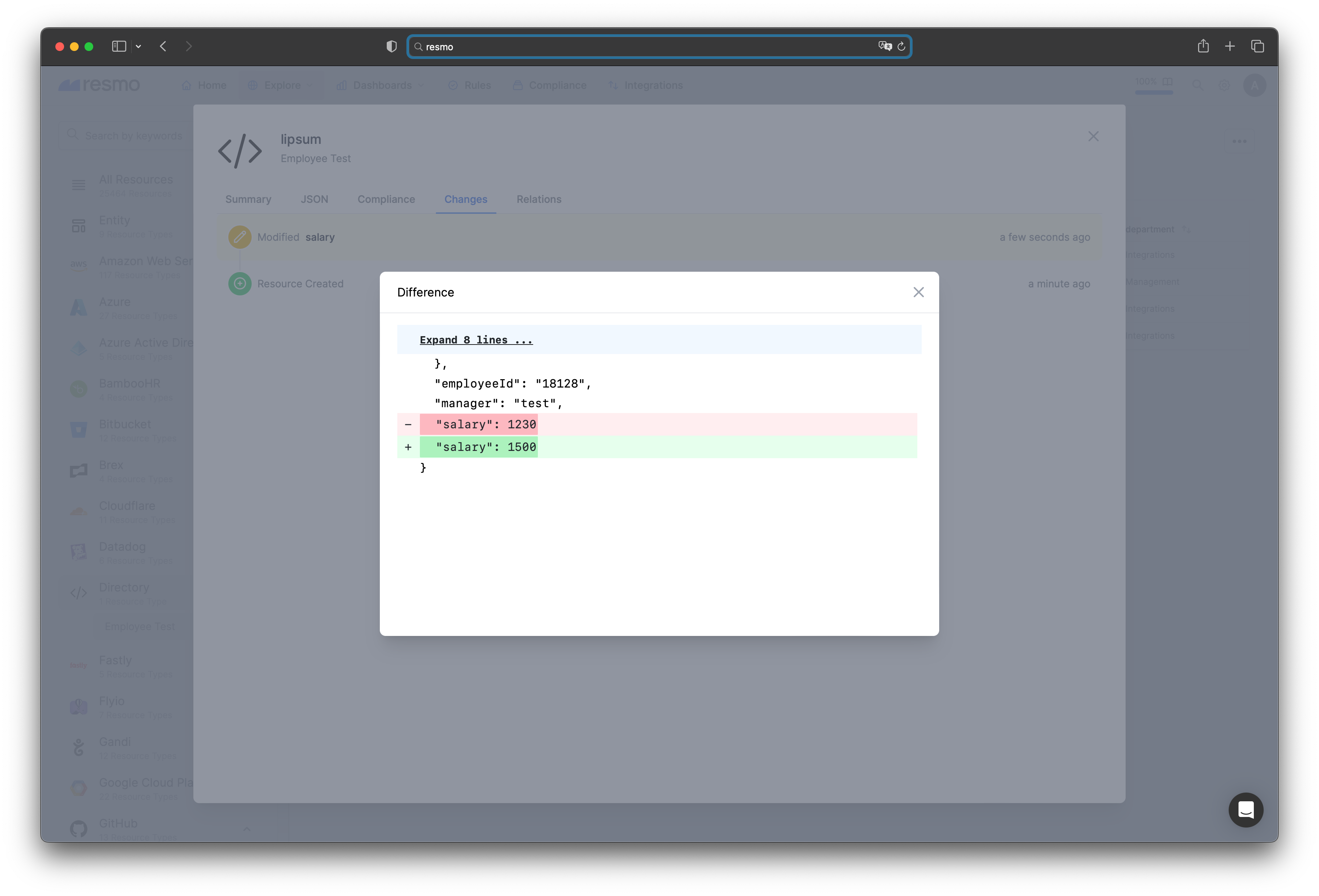The image size is (1319, 896).
Task: Open the Compliance tab of lipsum
Action: point(386,199)
